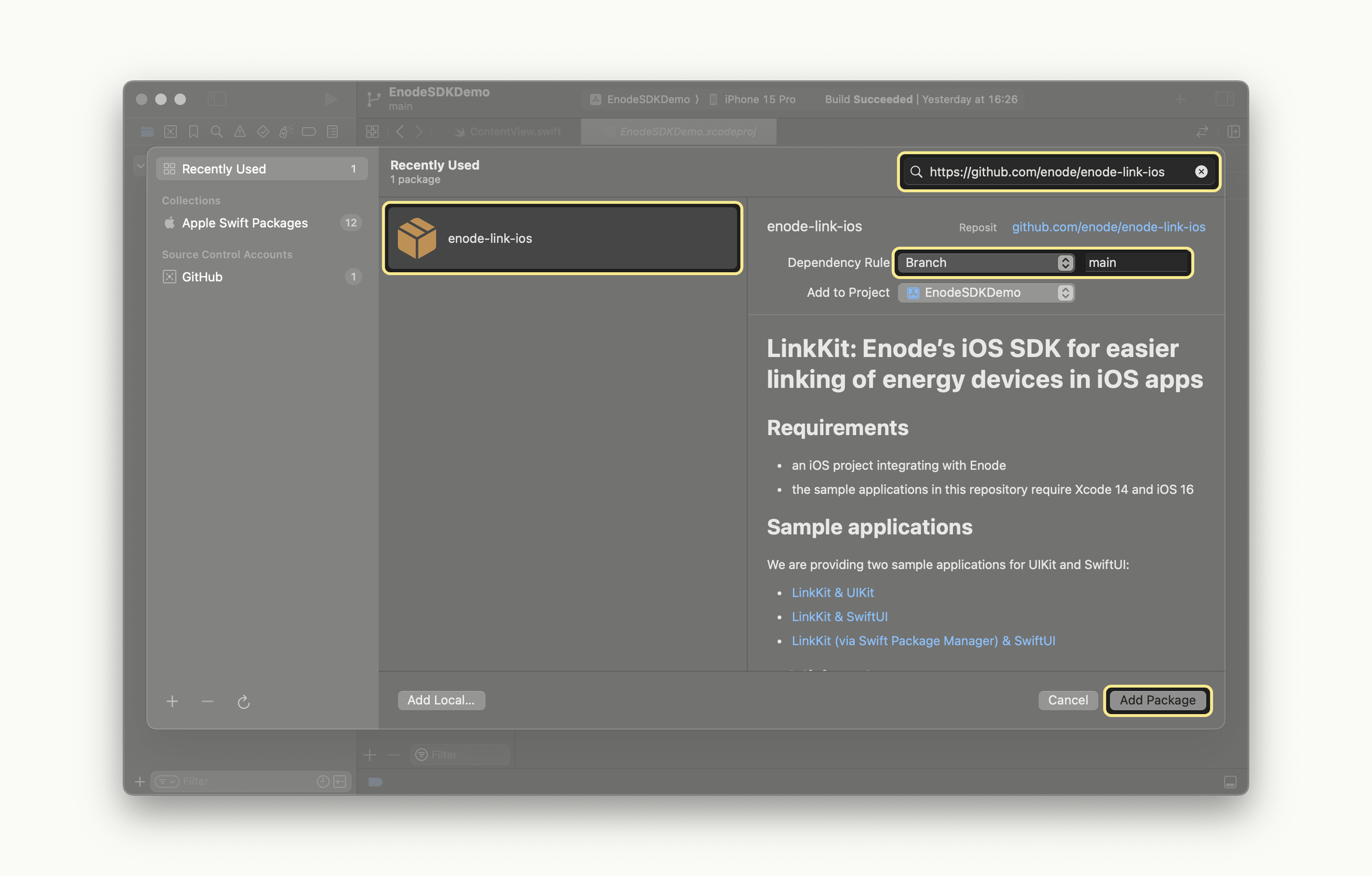This screenshot has height=876, width=1372.
Task: Toggle the inspector panel on the right
Action: tap(1224, 99)
